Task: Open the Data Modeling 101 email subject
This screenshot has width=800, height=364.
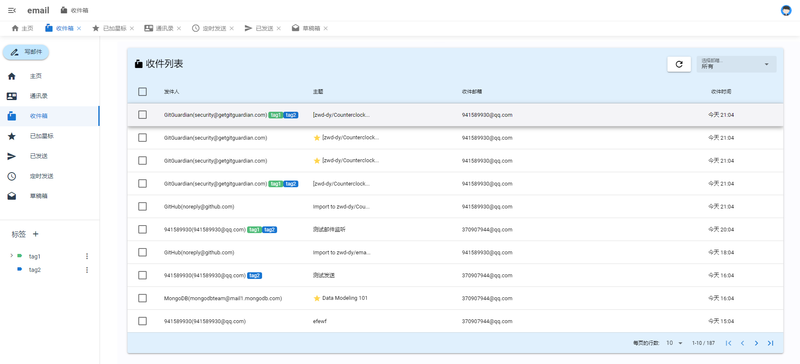Action: 344,298
